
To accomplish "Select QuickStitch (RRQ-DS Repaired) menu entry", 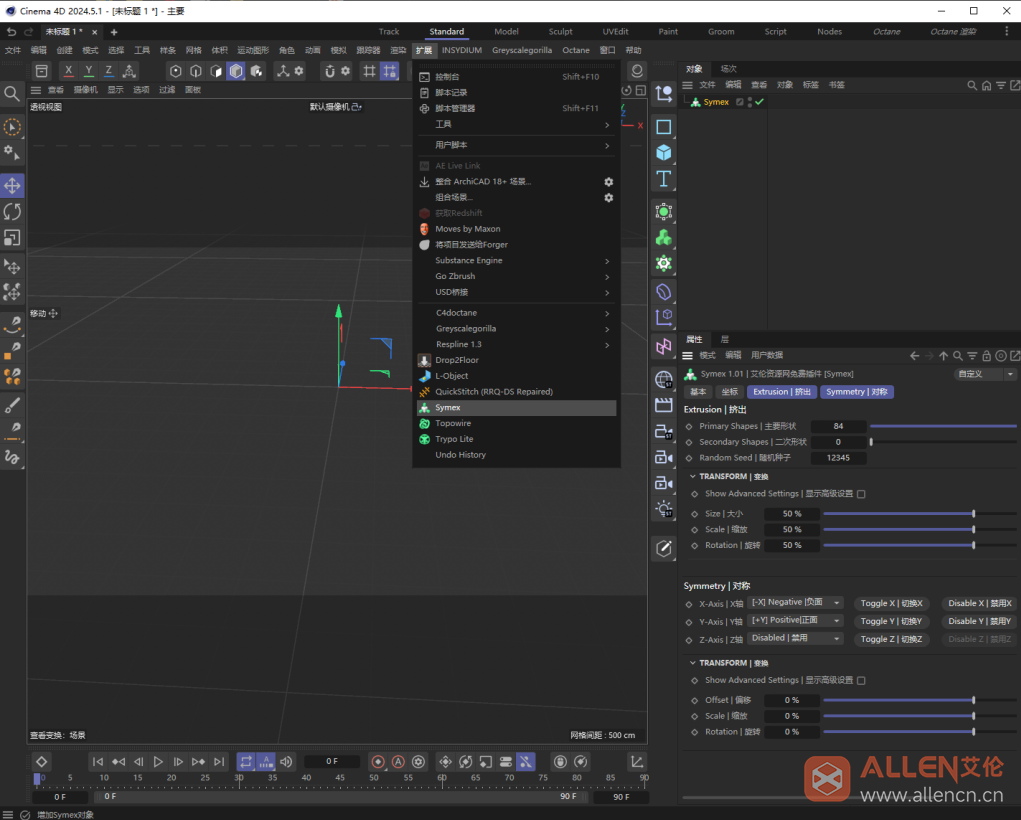I will pyautogui.click(x=516, y=392).
